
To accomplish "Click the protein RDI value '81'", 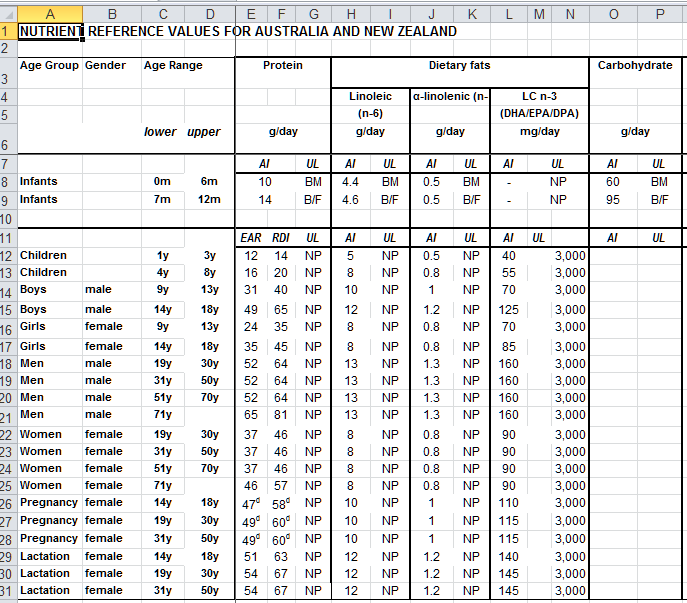I will [x=281, y=415].
